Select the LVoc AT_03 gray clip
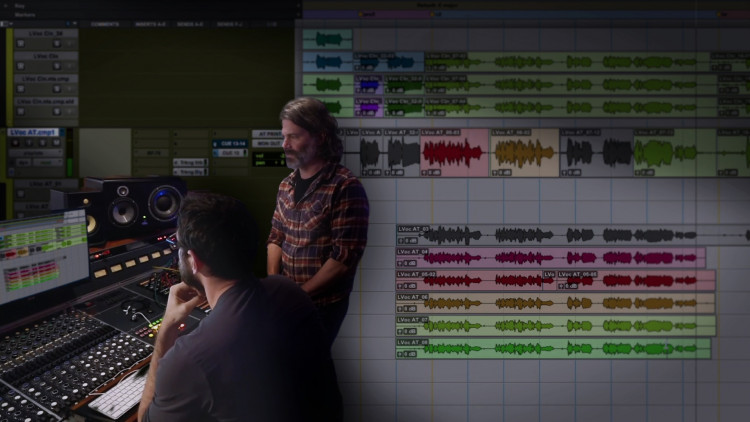 [x=573, y=235]
